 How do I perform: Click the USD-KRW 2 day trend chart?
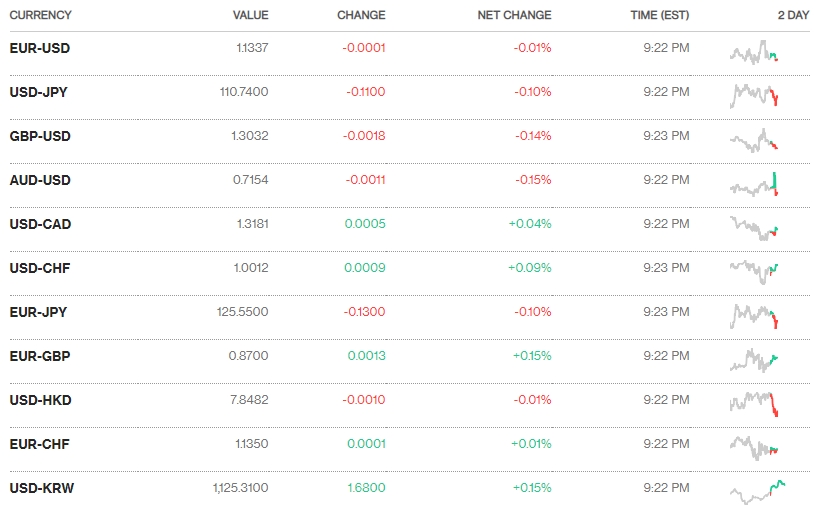coord(758,490)
